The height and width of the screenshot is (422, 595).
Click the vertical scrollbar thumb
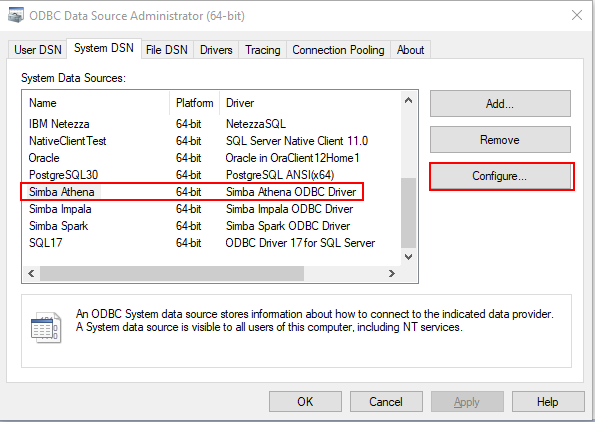click(409, 213)
